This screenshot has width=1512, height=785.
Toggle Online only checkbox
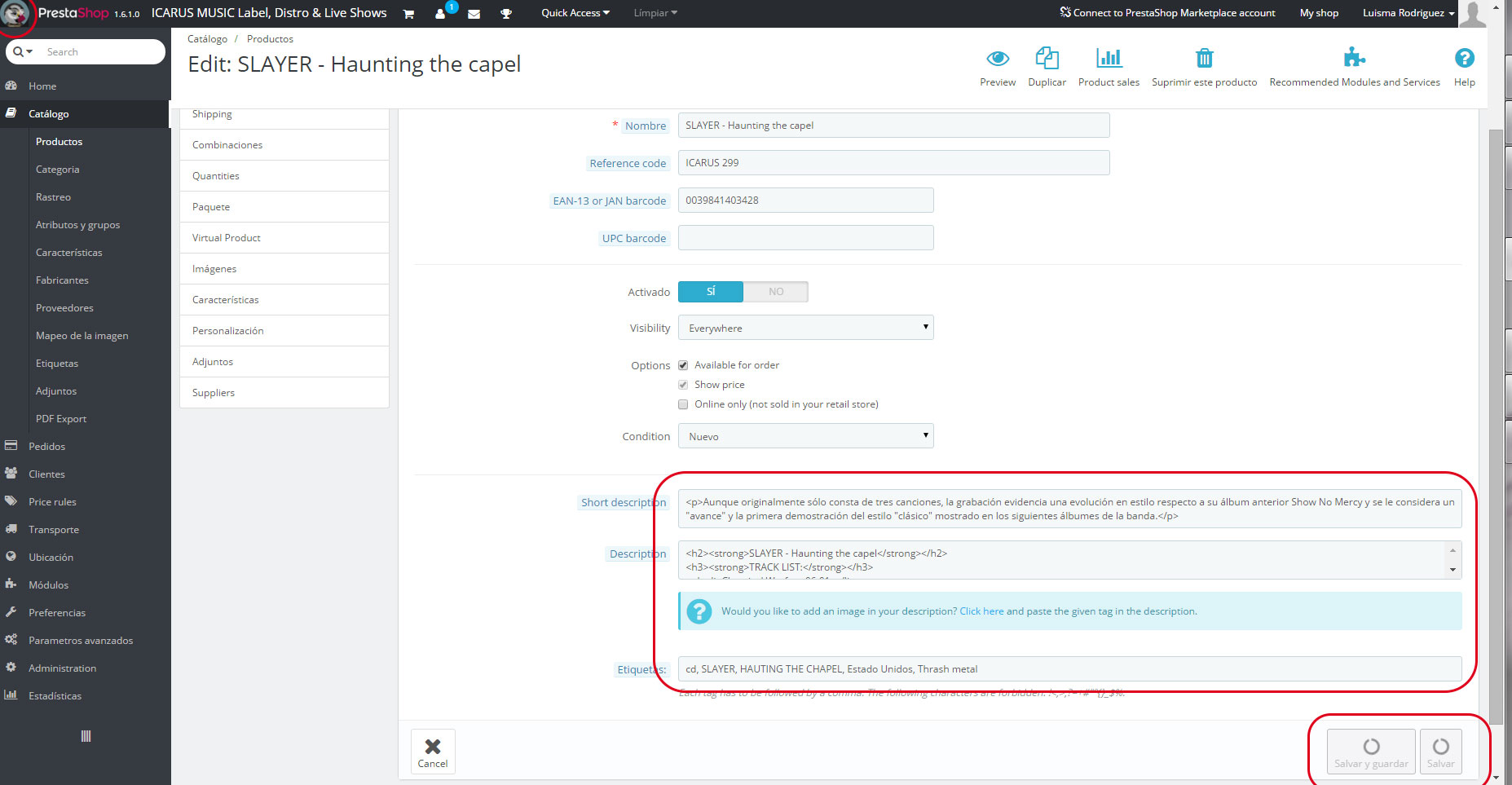click(x=683, y=404)
